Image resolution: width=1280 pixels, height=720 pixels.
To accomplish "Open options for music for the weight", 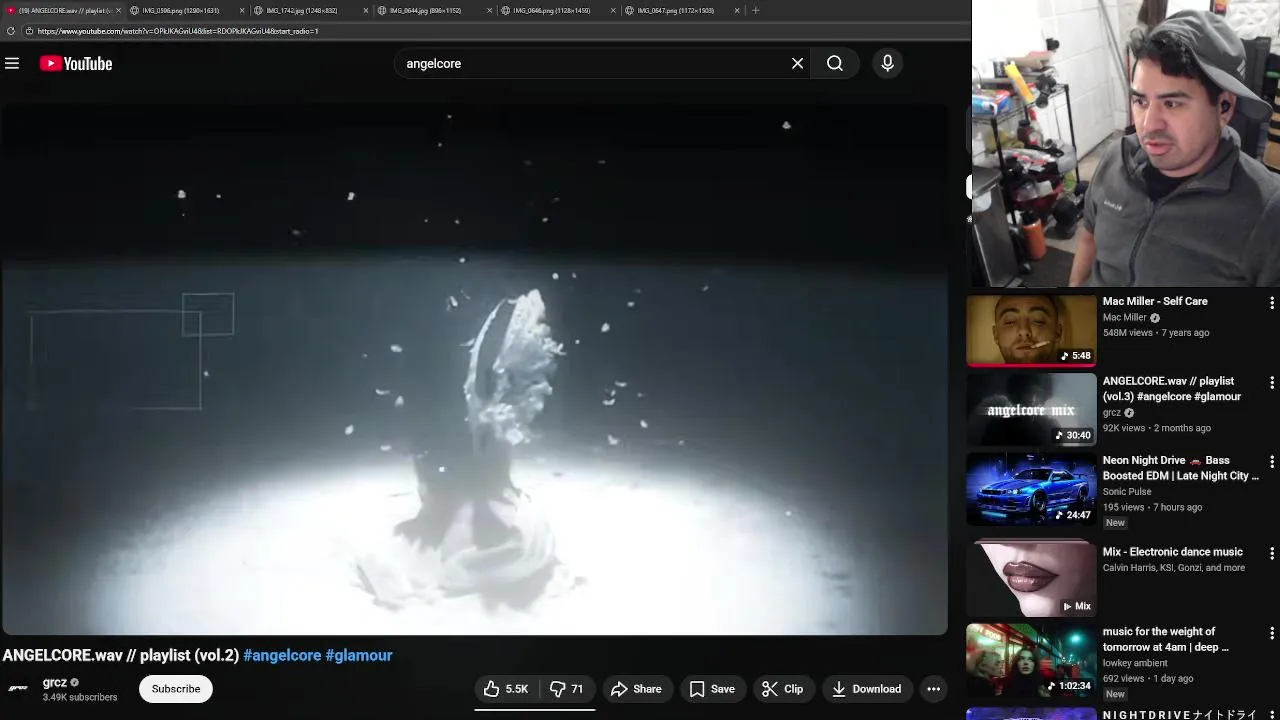I will (x=1271, y=633).
